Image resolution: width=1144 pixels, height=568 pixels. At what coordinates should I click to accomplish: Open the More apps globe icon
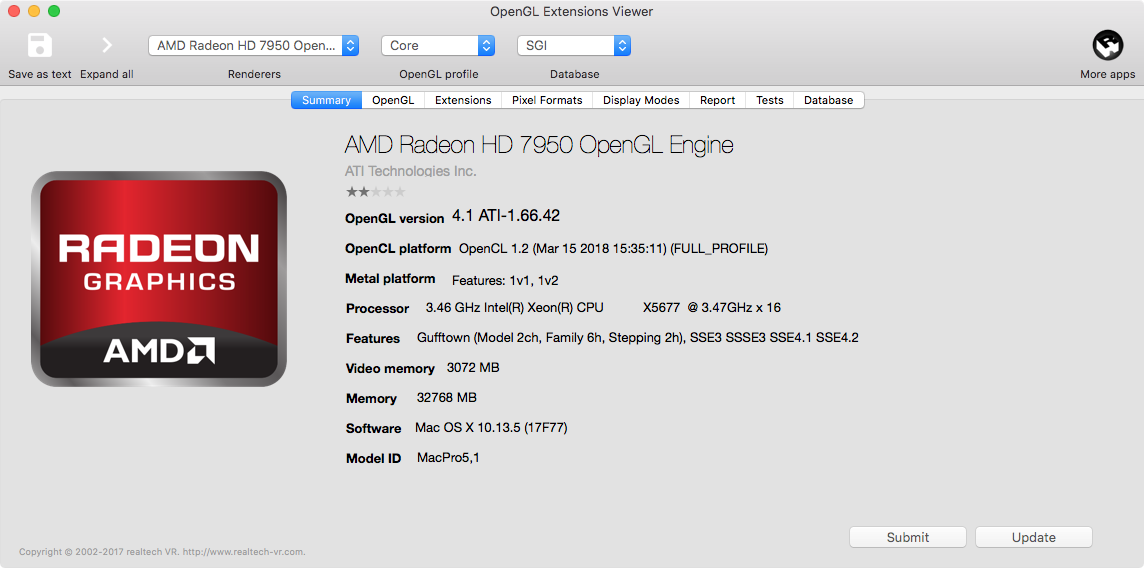(1107, 45)
